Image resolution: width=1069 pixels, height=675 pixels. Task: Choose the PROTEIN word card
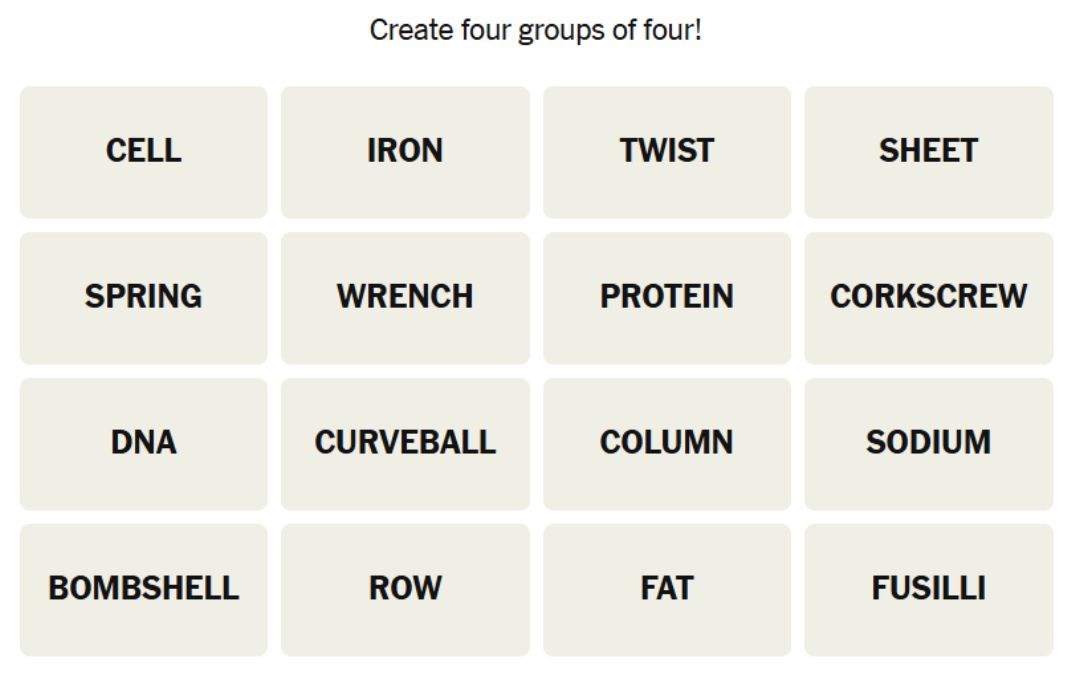point(667,297)
